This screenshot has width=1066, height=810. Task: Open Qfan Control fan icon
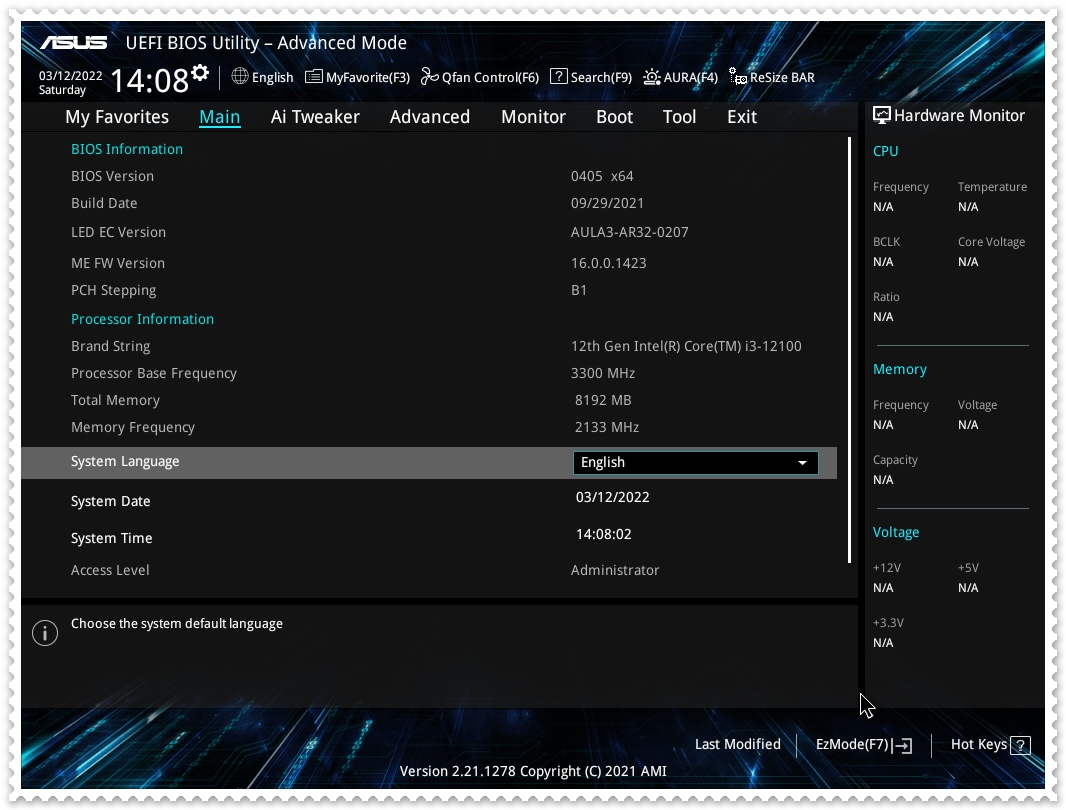click(x=429, y=76)
